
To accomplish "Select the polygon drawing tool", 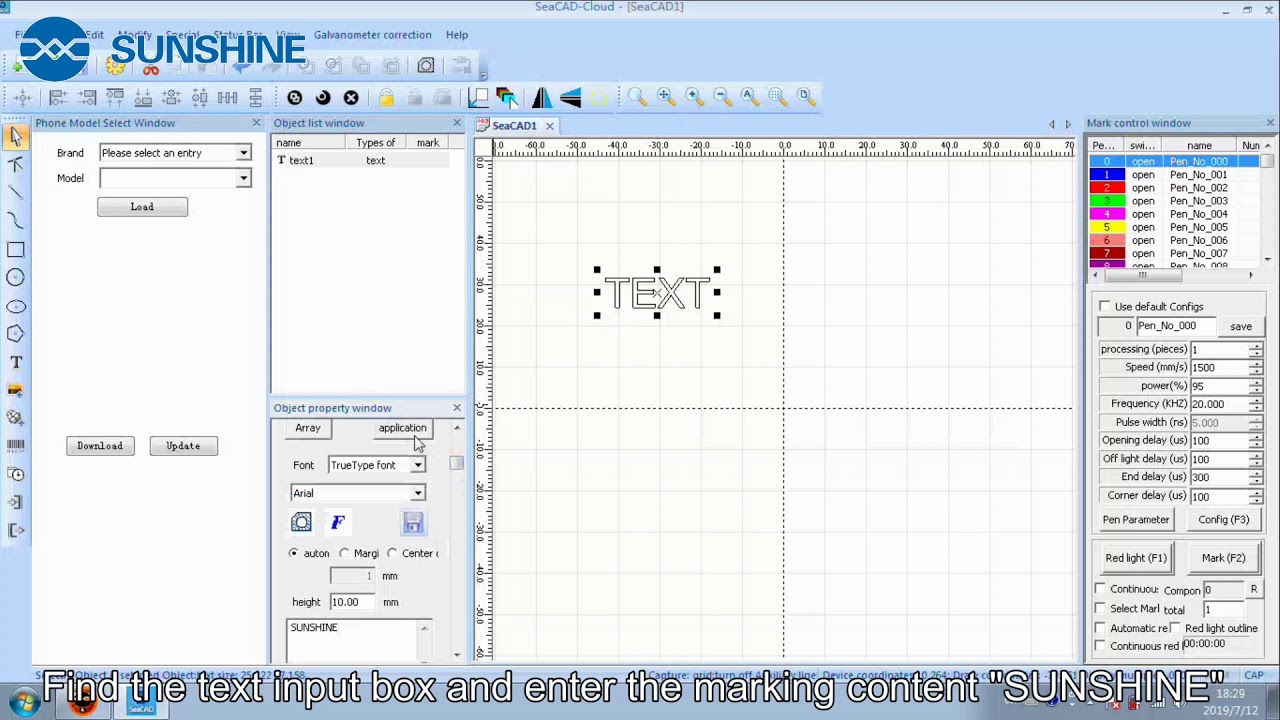I will click(x=16, y=334).
